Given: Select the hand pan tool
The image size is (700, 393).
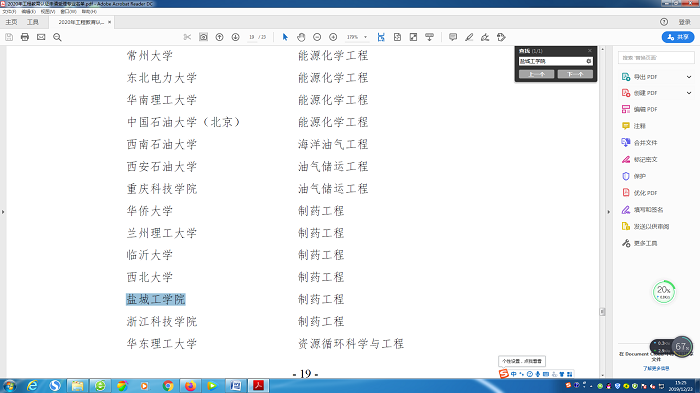Looking at the screenshot, I should point(301,37).
